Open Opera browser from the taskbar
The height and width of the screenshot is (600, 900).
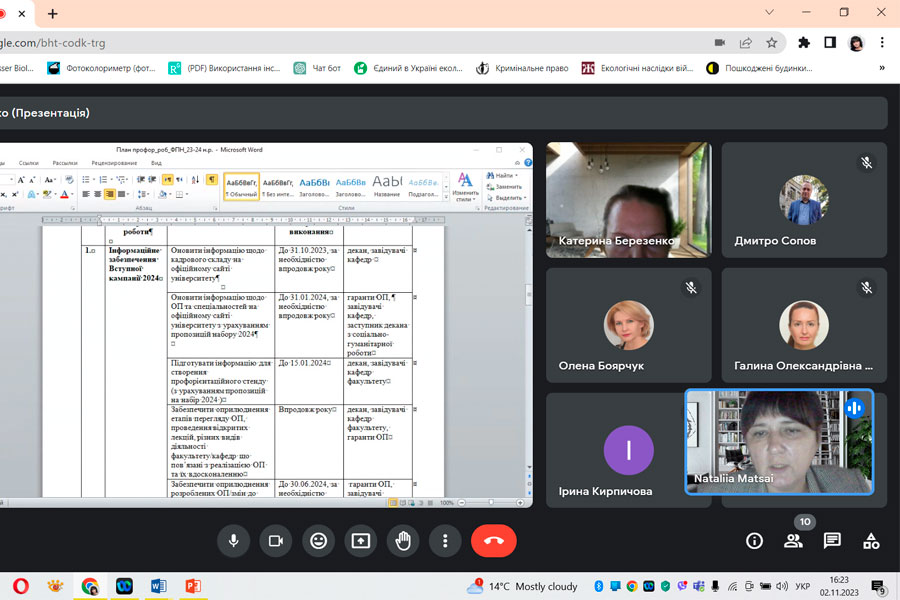tap(21, 586)
